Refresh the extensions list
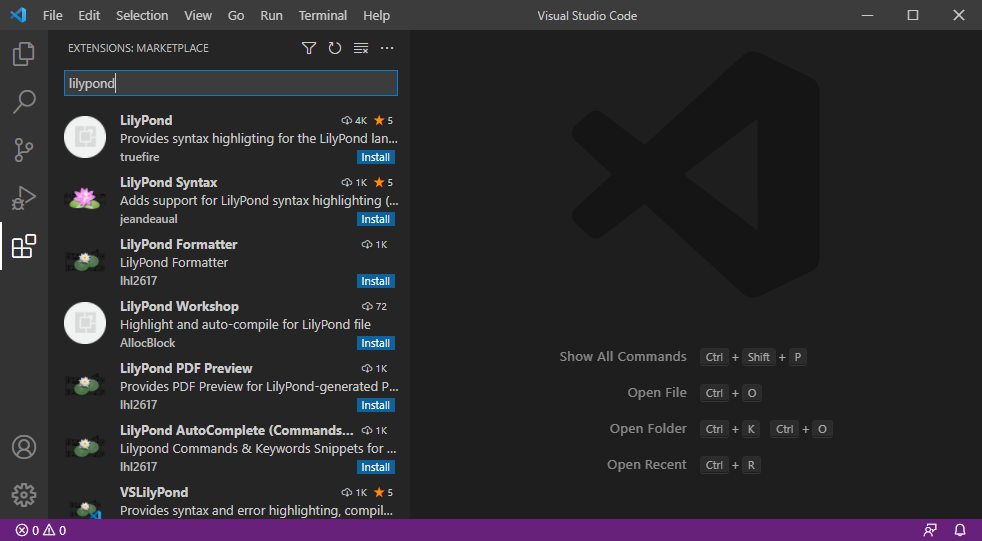 [x=335, y=48]
